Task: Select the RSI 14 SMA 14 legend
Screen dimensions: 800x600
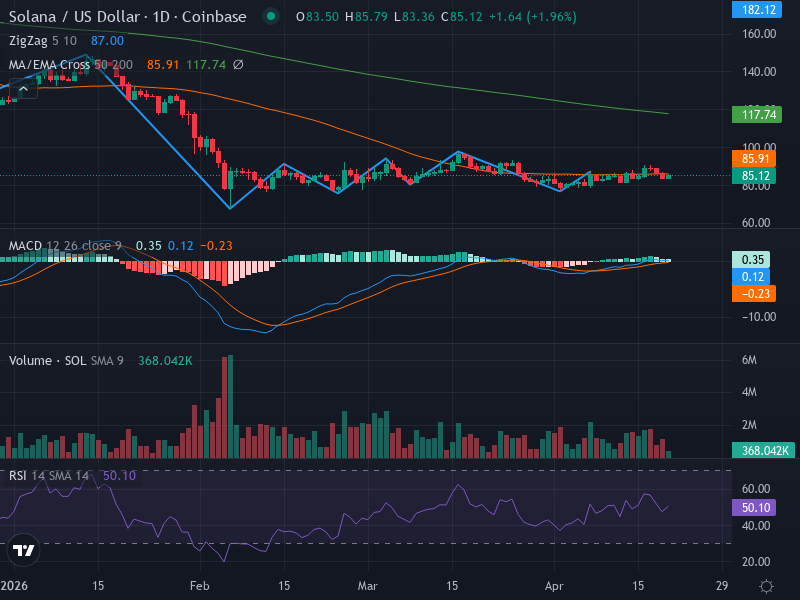Action: click(48, 476)
